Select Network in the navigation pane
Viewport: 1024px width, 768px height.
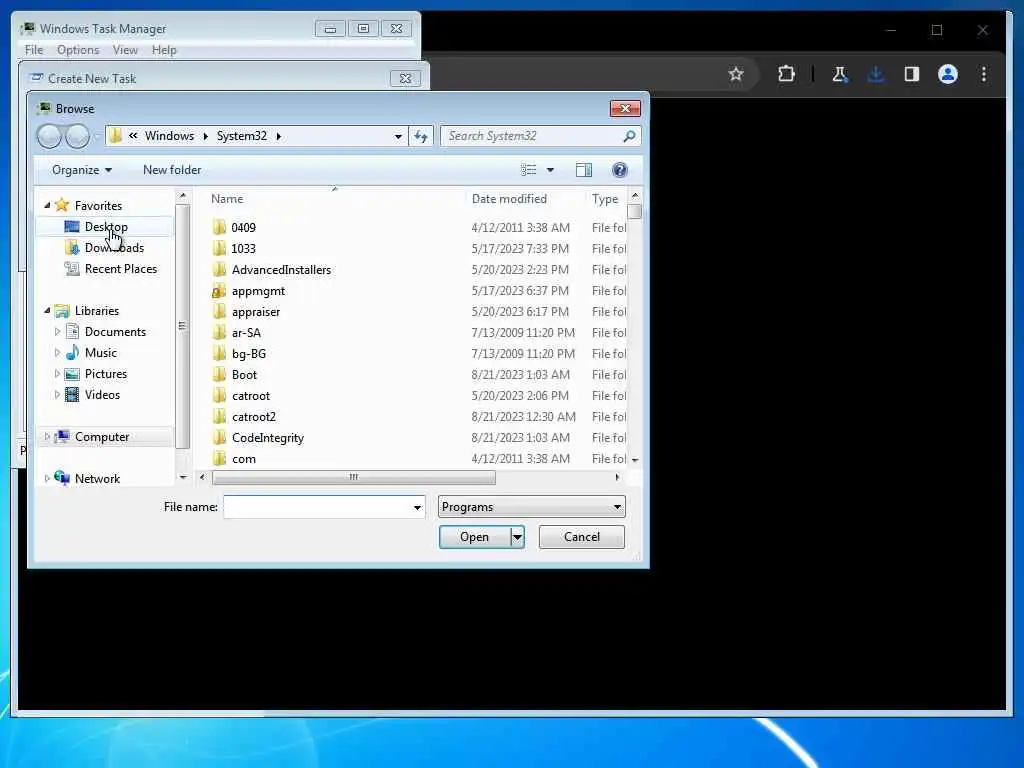pyautogui.click(x=97, y=478)
